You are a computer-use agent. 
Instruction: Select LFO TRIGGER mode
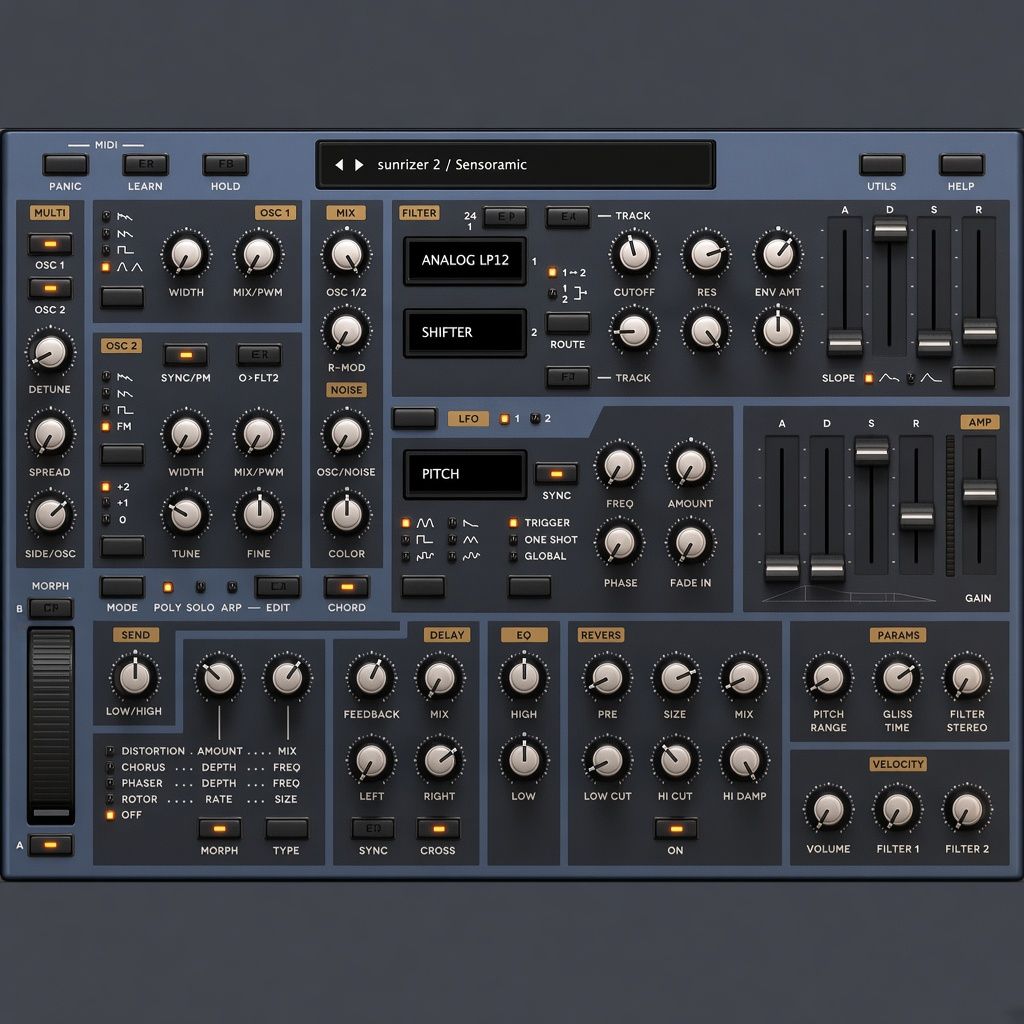click(x=513, y=523)
